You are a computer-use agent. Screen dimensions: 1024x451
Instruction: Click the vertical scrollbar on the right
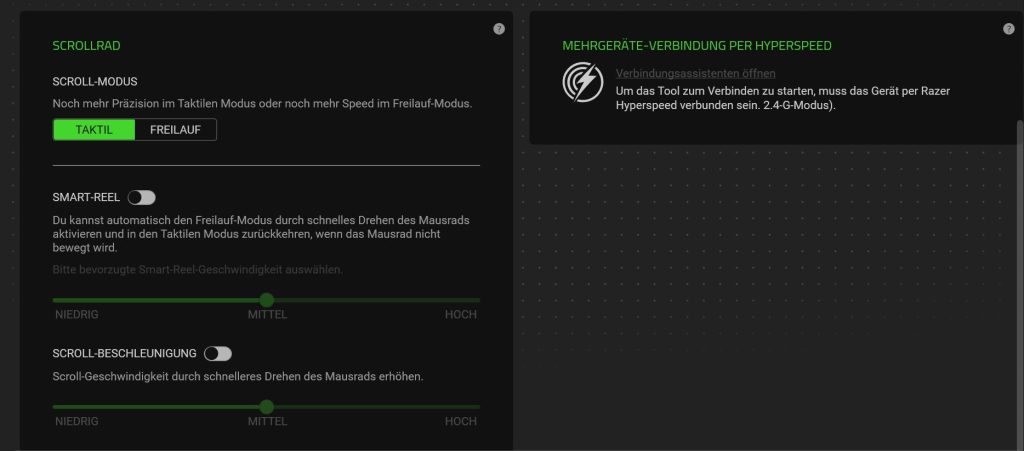[1020, 285]
